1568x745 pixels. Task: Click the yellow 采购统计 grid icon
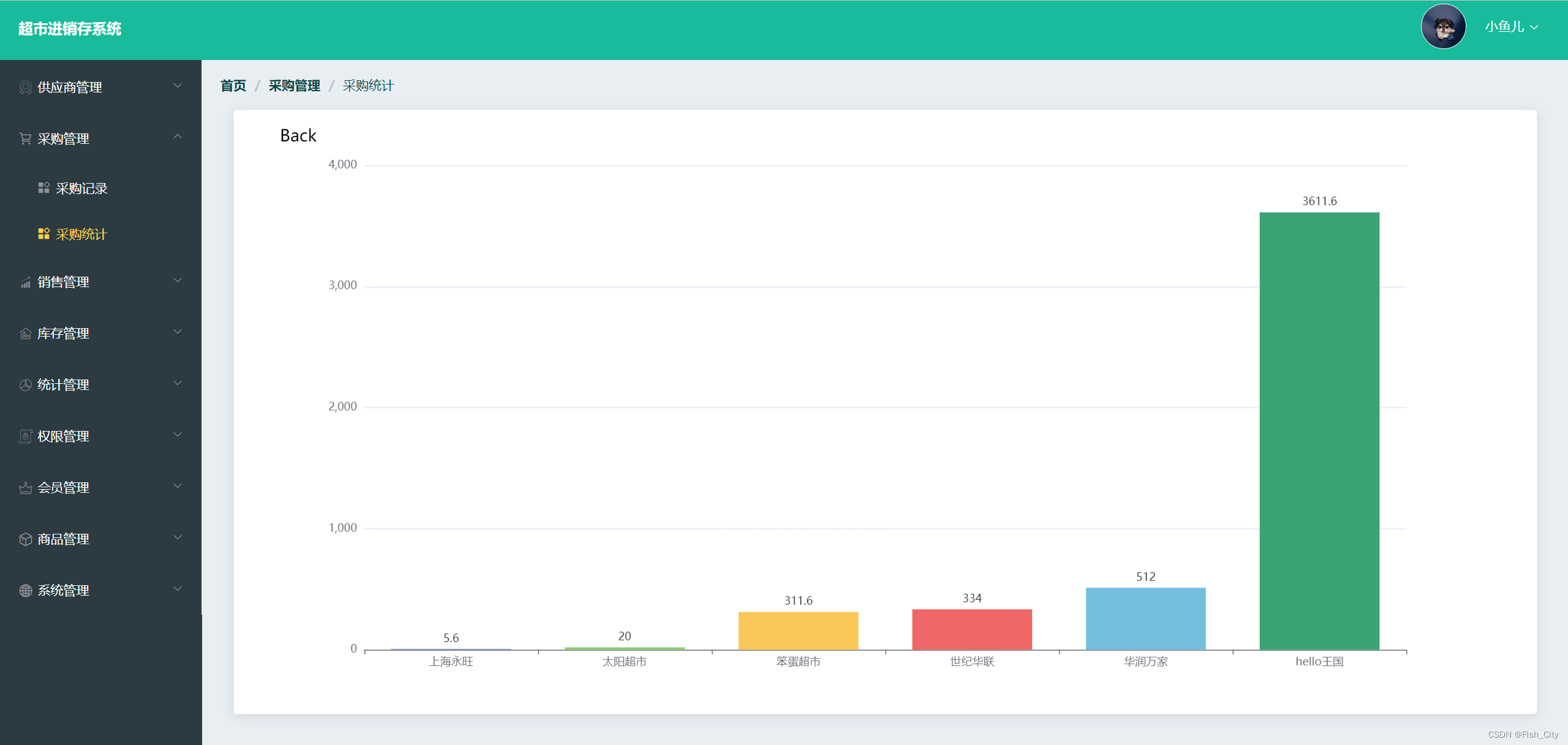(x=44, y=234)
